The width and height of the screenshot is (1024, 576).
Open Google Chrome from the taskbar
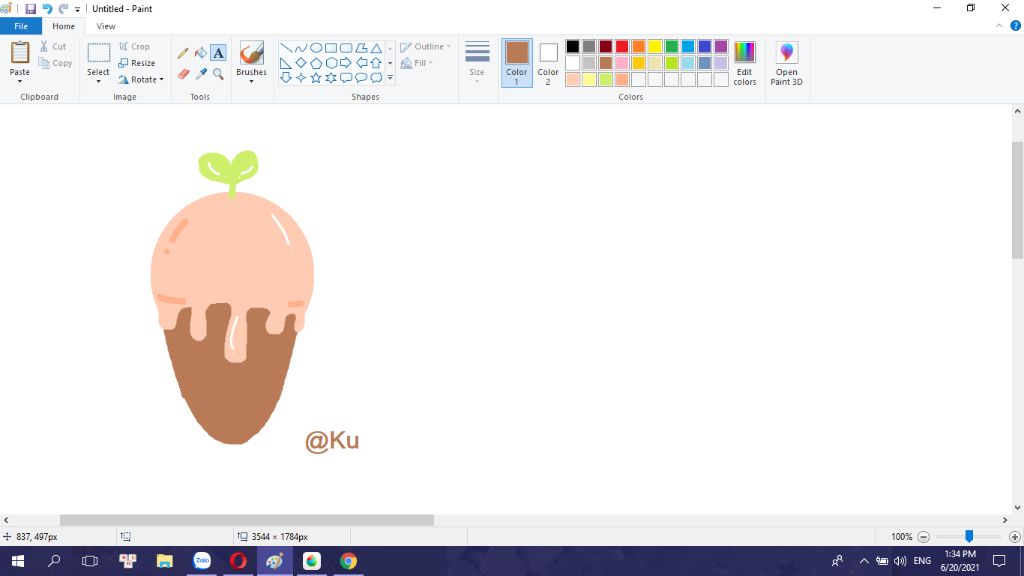point(348,561)
